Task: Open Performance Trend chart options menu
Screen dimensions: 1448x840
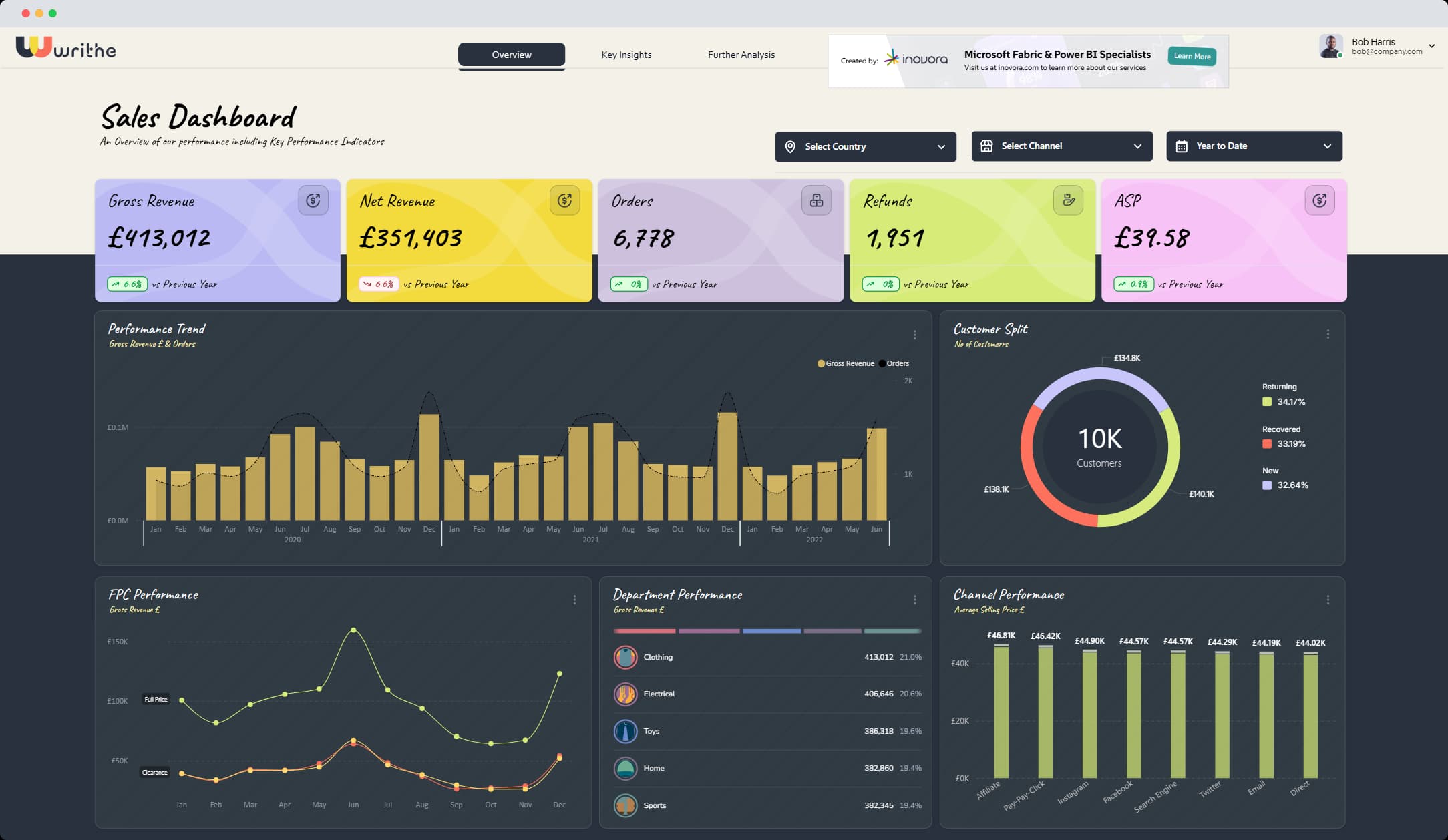Action: tap(914, 335)
